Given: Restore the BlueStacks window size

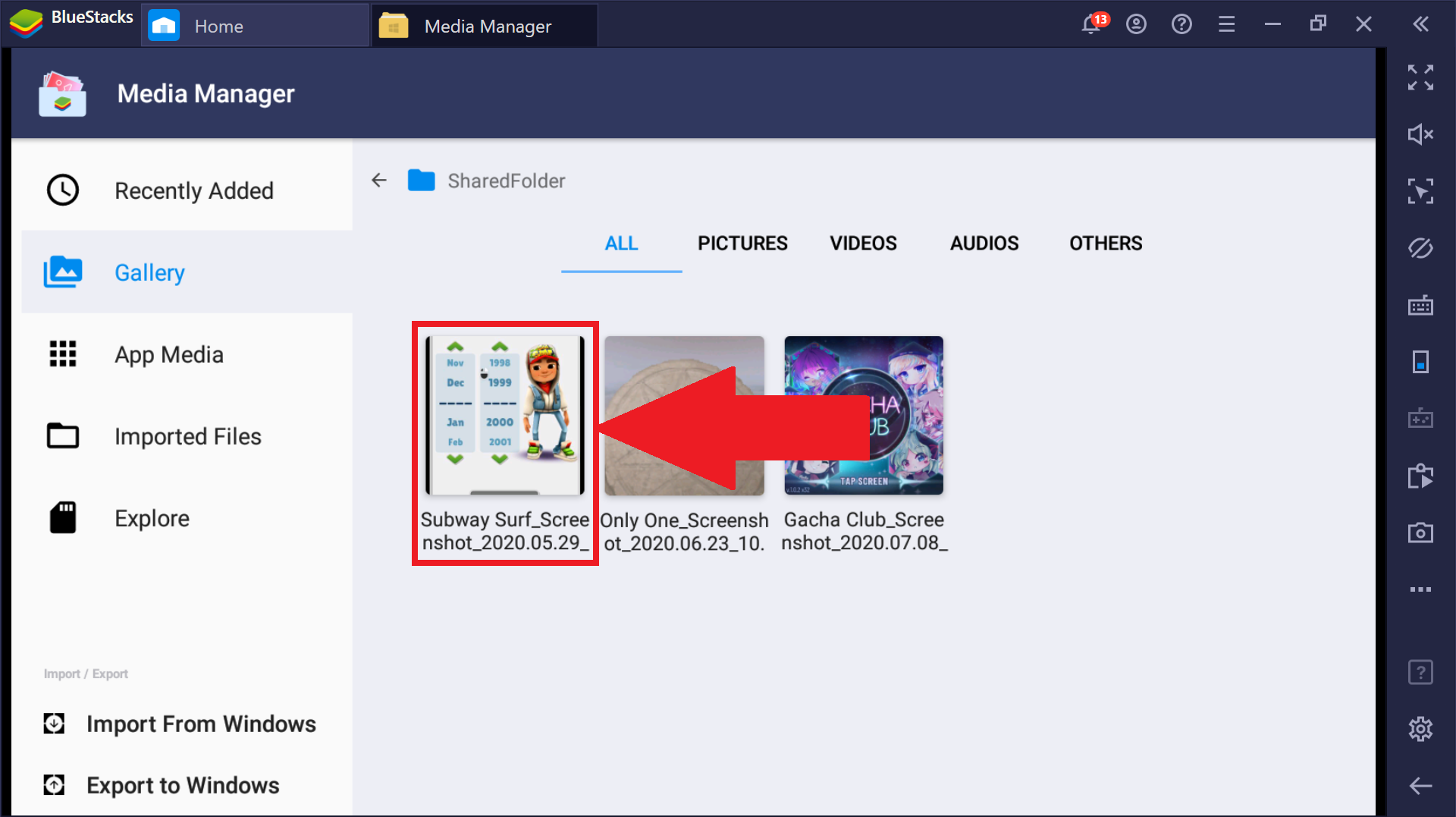Looking at the screenshot, I should [1318, 24].
